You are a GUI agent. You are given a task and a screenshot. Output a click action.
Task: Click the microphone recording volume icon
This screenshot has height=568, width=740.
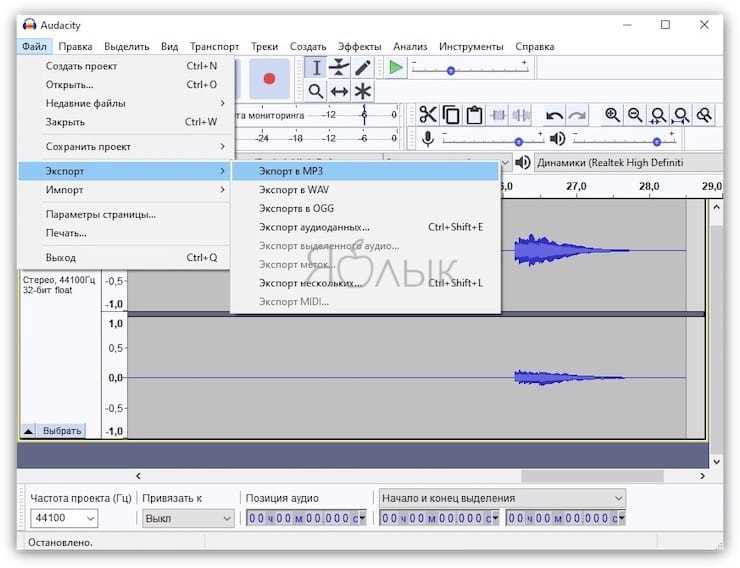(428, 139)
